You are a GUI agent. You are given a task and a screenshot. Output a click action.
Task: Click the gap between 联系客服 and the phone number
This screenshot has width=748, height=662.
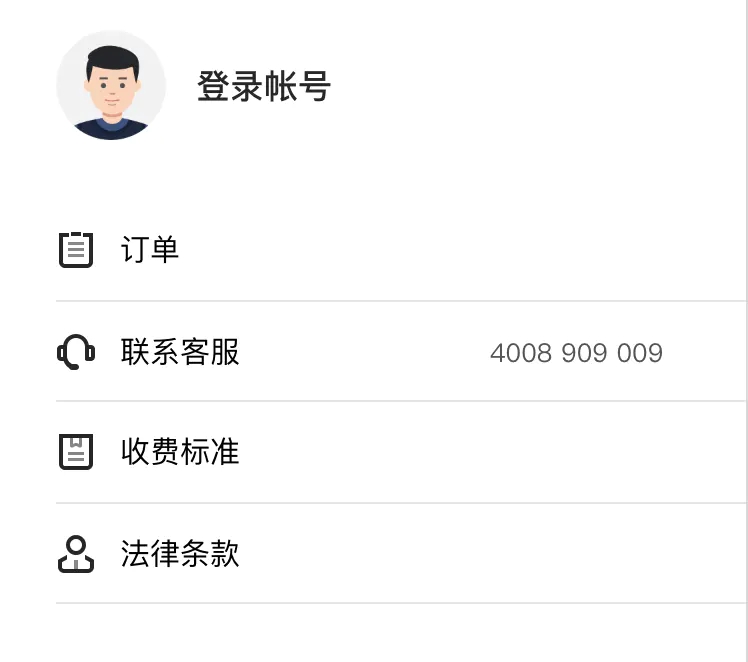[x=365, y=352]
